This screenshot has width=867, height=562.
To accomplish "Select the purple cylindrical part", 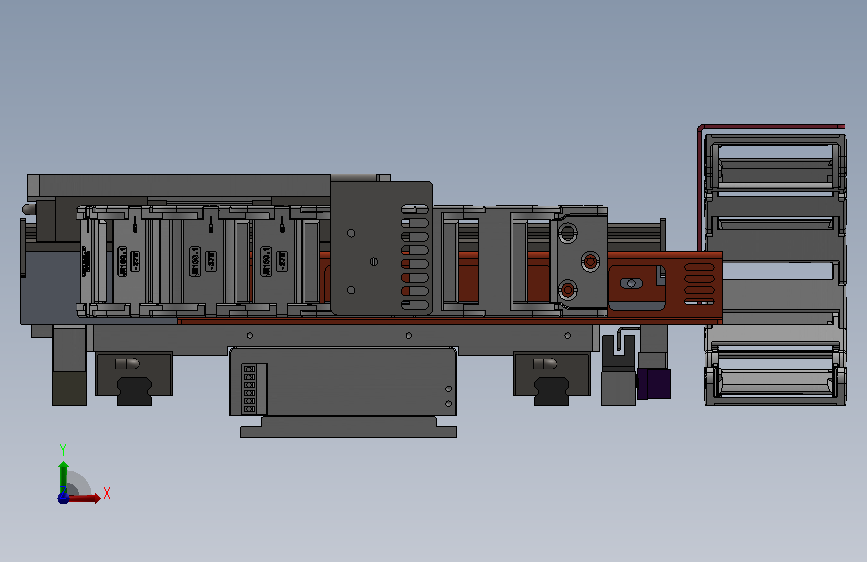I will pyautogui.click(x=654, y=383).
